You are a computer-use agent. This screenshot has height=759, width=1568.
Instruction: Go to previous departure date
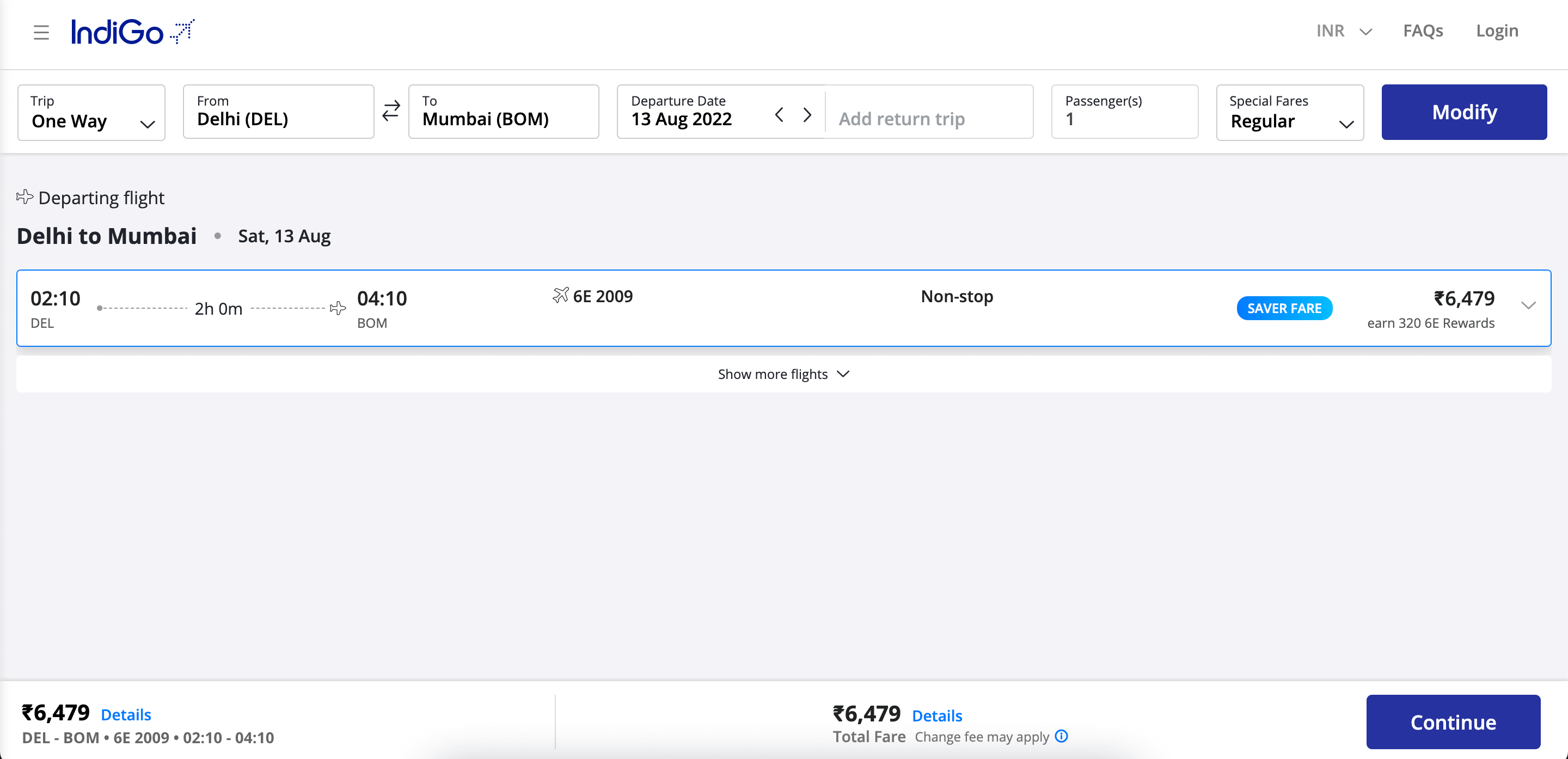[779, 114]
